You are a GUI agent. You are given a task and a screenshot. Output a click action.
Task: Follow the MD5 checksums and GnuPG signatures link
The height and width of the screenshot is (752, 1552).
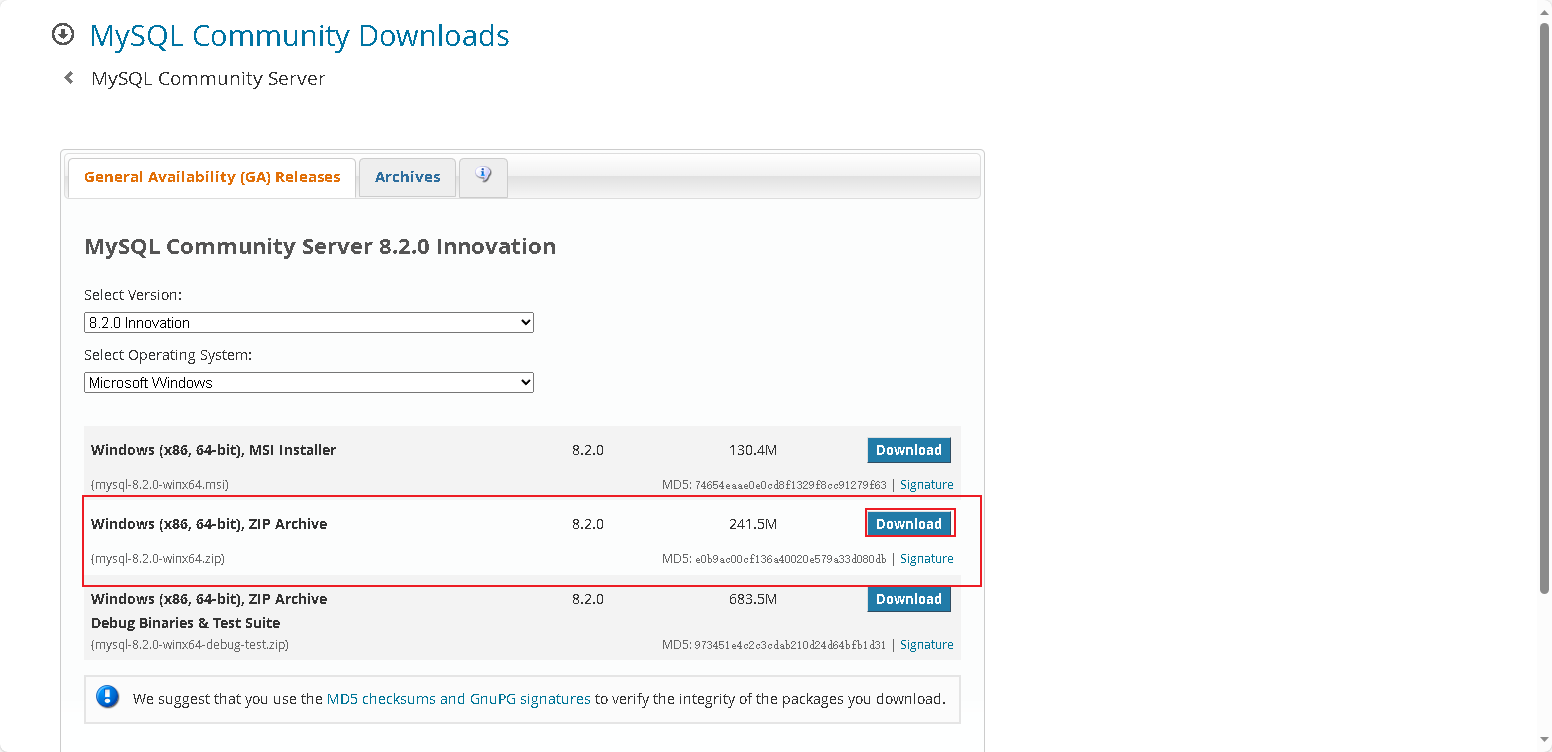458,699
